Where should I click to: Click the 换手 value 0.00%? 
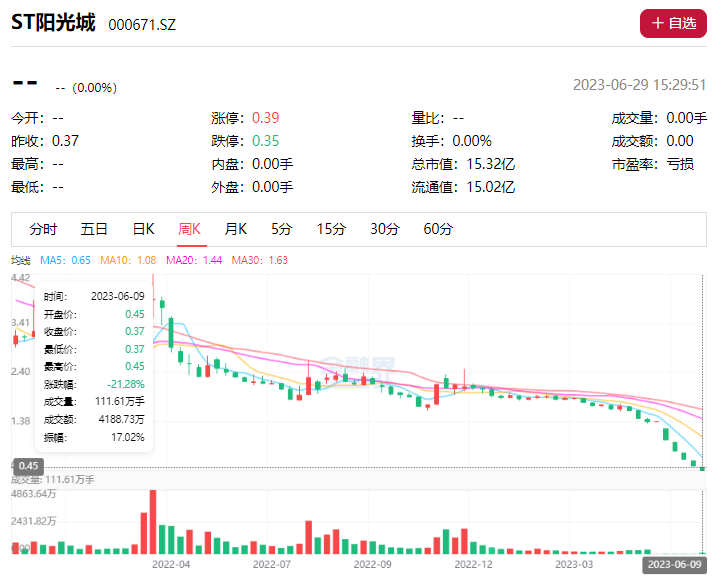pos(472,141)
